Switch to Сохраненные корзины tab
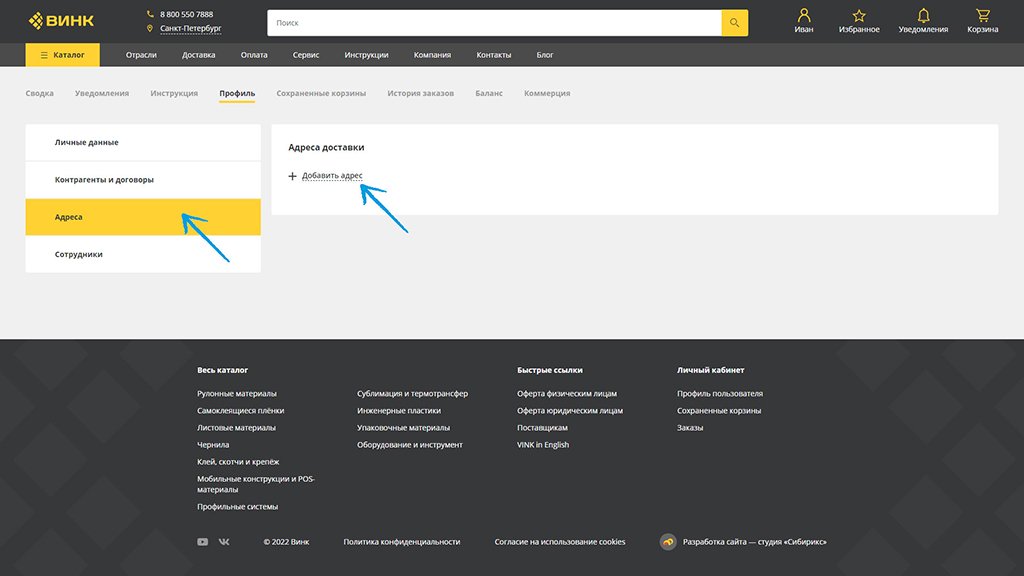The width and height of the screenshot is (1024, 576). coord(321,93)
